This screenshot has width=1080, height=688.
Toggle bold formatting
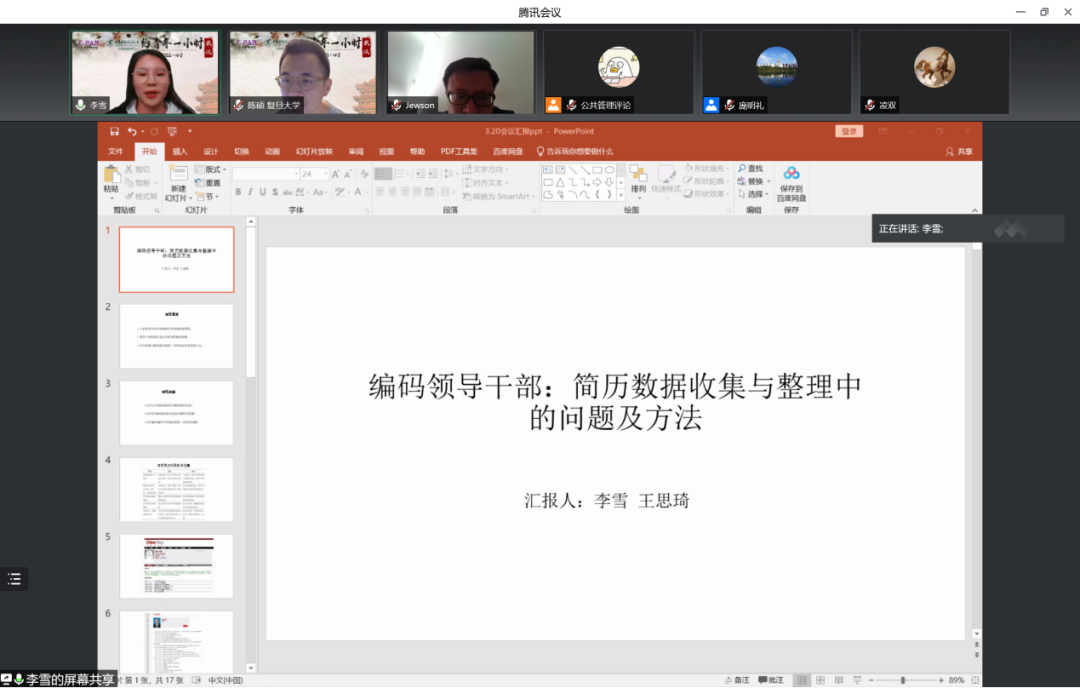click(x=237, y=192)
